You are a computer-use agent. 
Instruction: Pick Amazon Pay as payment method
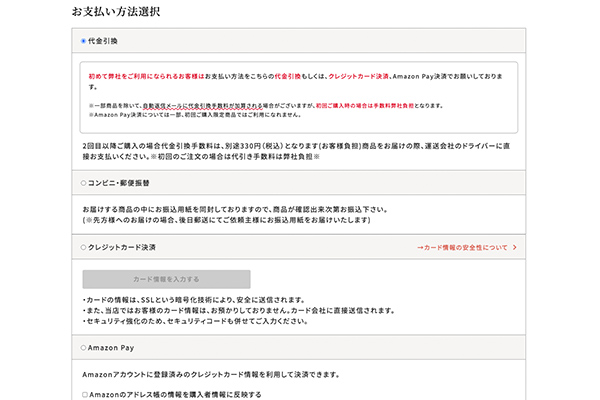84,348
